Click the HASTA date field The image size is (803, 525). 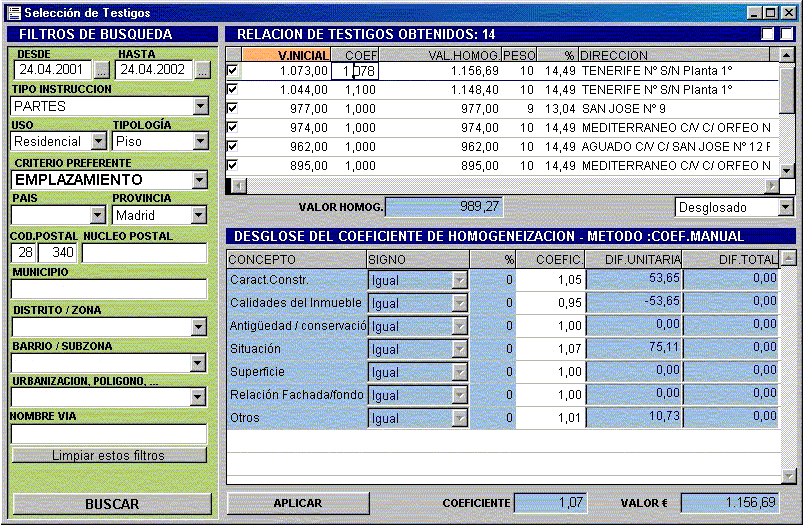[154, 70]
